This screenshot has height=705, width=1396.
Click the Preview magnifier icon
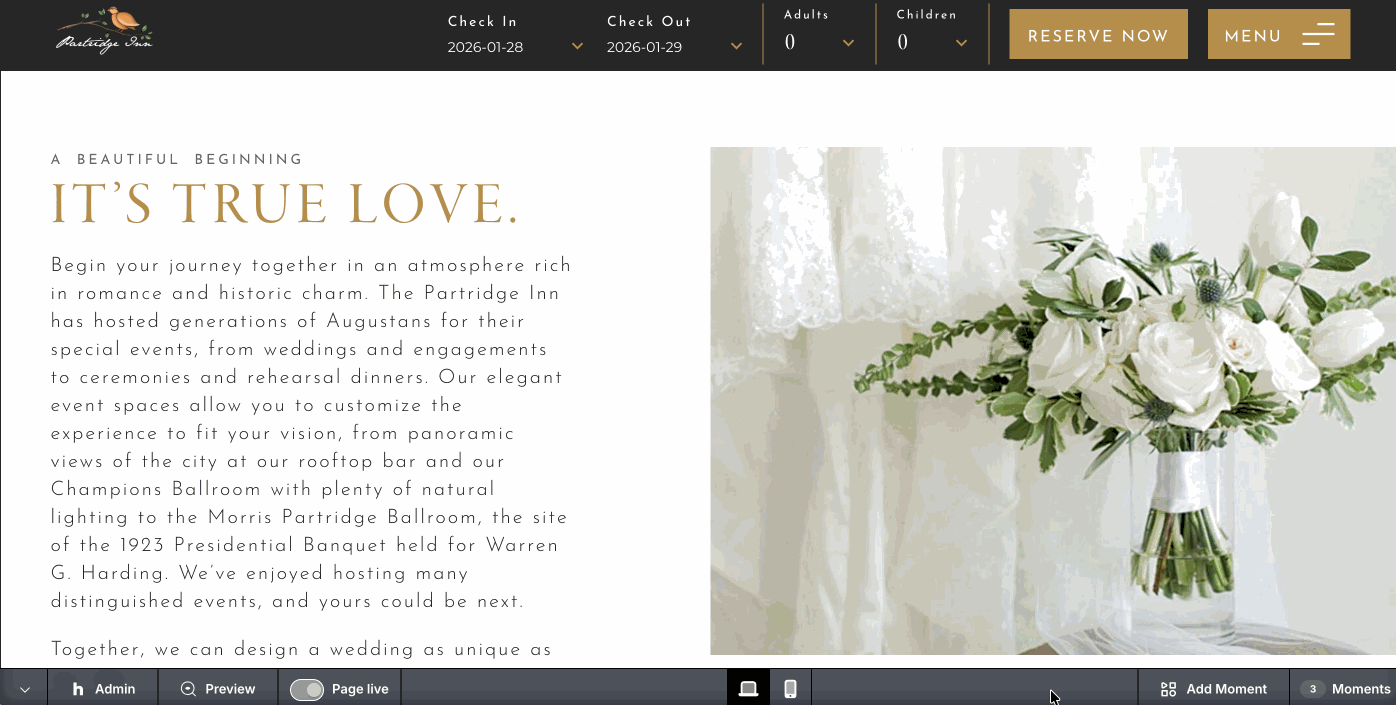[188, 689]
